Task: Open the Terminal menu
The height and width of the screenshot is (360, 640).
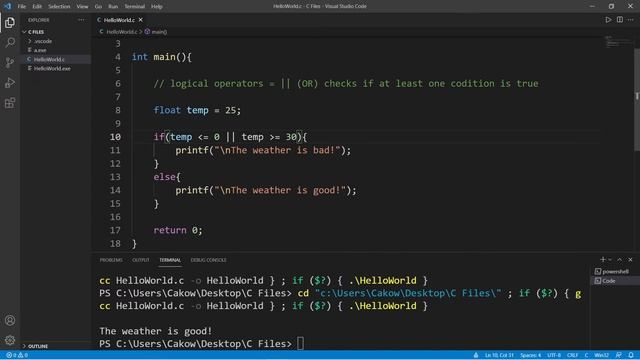Action: 134,6
